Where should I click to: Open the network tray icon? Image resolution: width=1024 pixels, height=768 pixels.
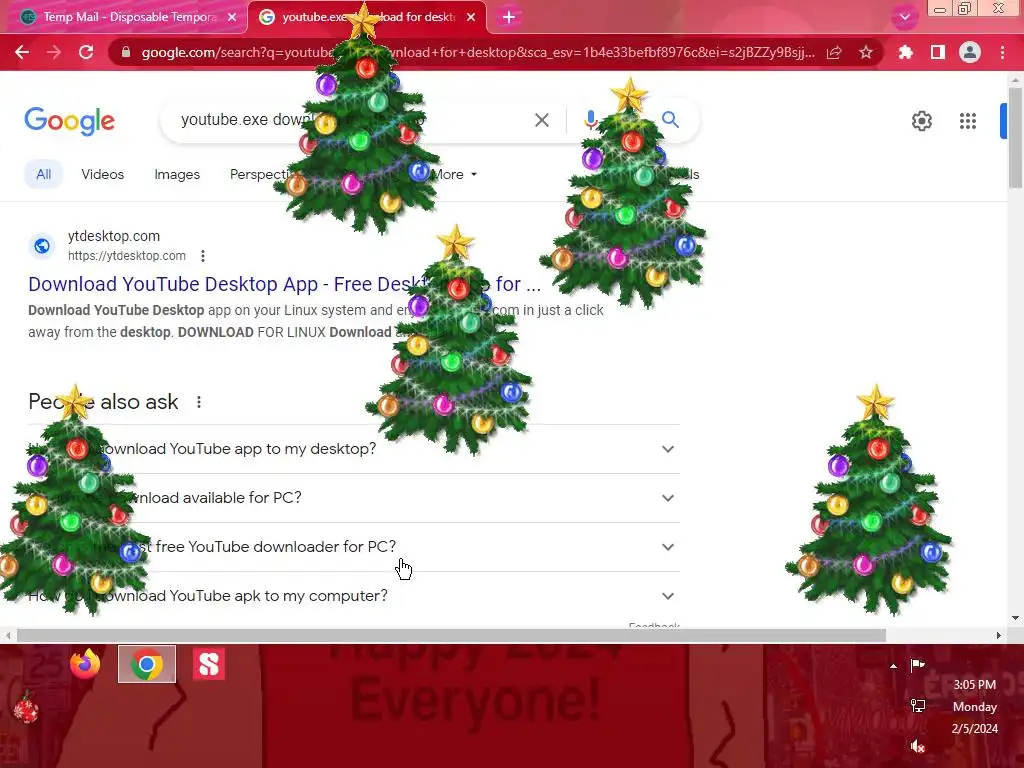pyautogui.click(x=918, y=706)
